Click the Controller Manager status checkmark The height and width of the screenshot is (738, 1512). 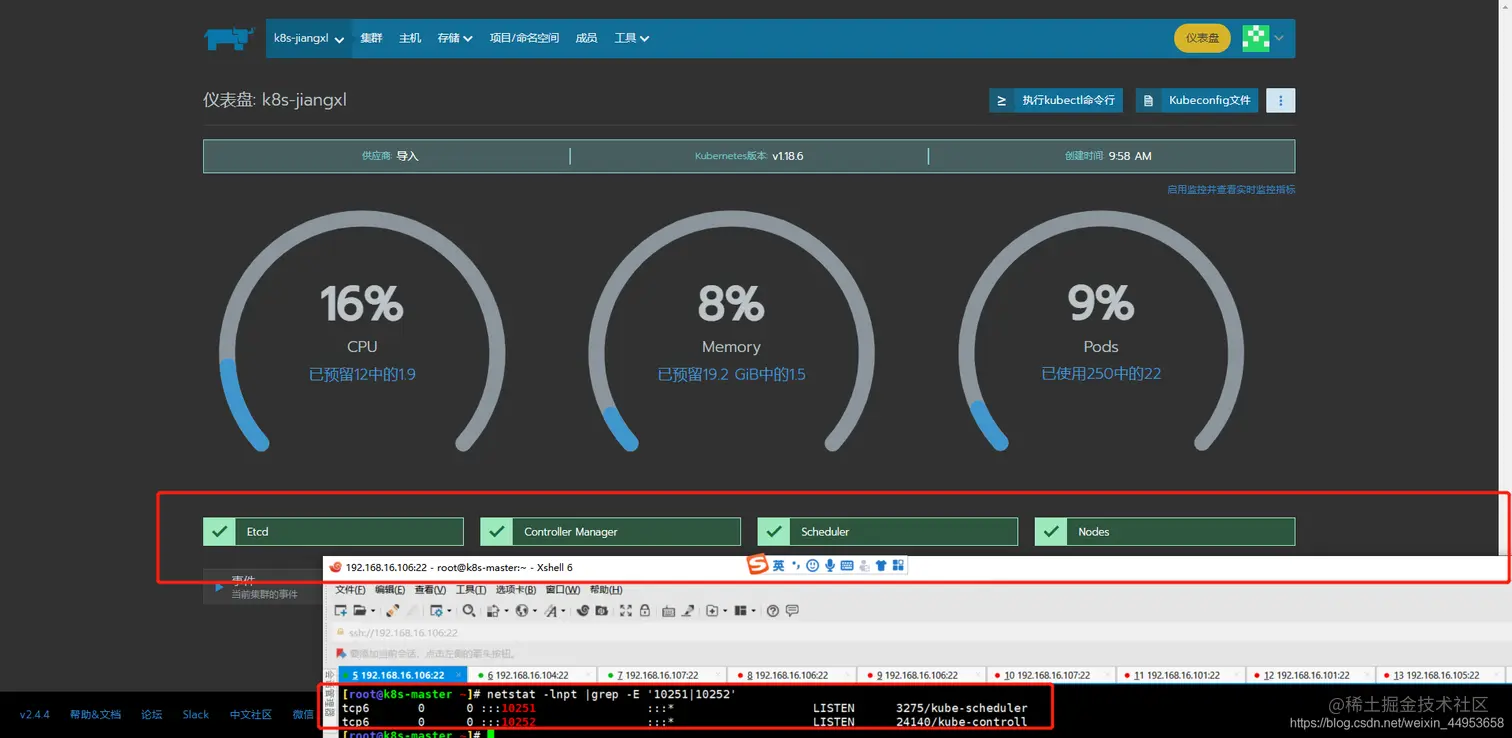496,531
